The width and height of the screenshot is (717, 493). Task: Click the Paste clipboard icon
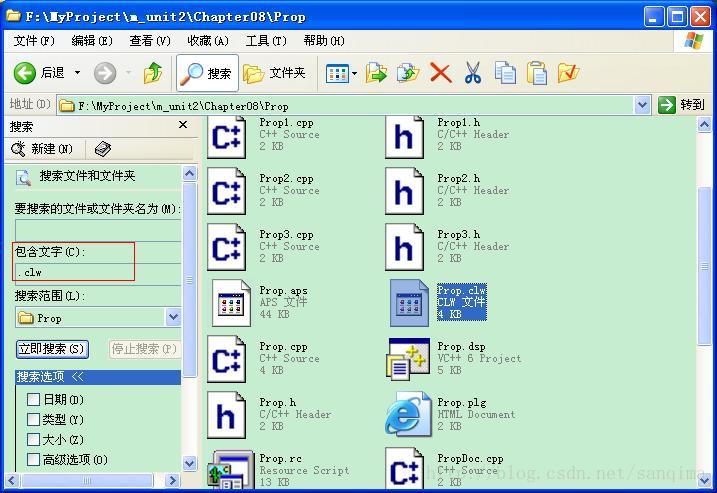tap(536, 73)
